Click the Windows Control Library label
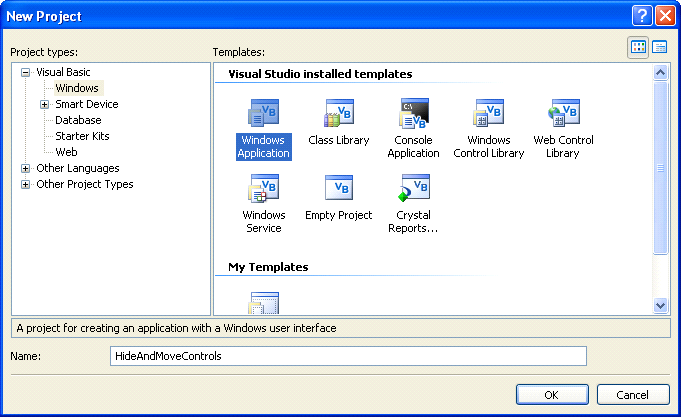This screenshot has width=681, height=417. 489,147
